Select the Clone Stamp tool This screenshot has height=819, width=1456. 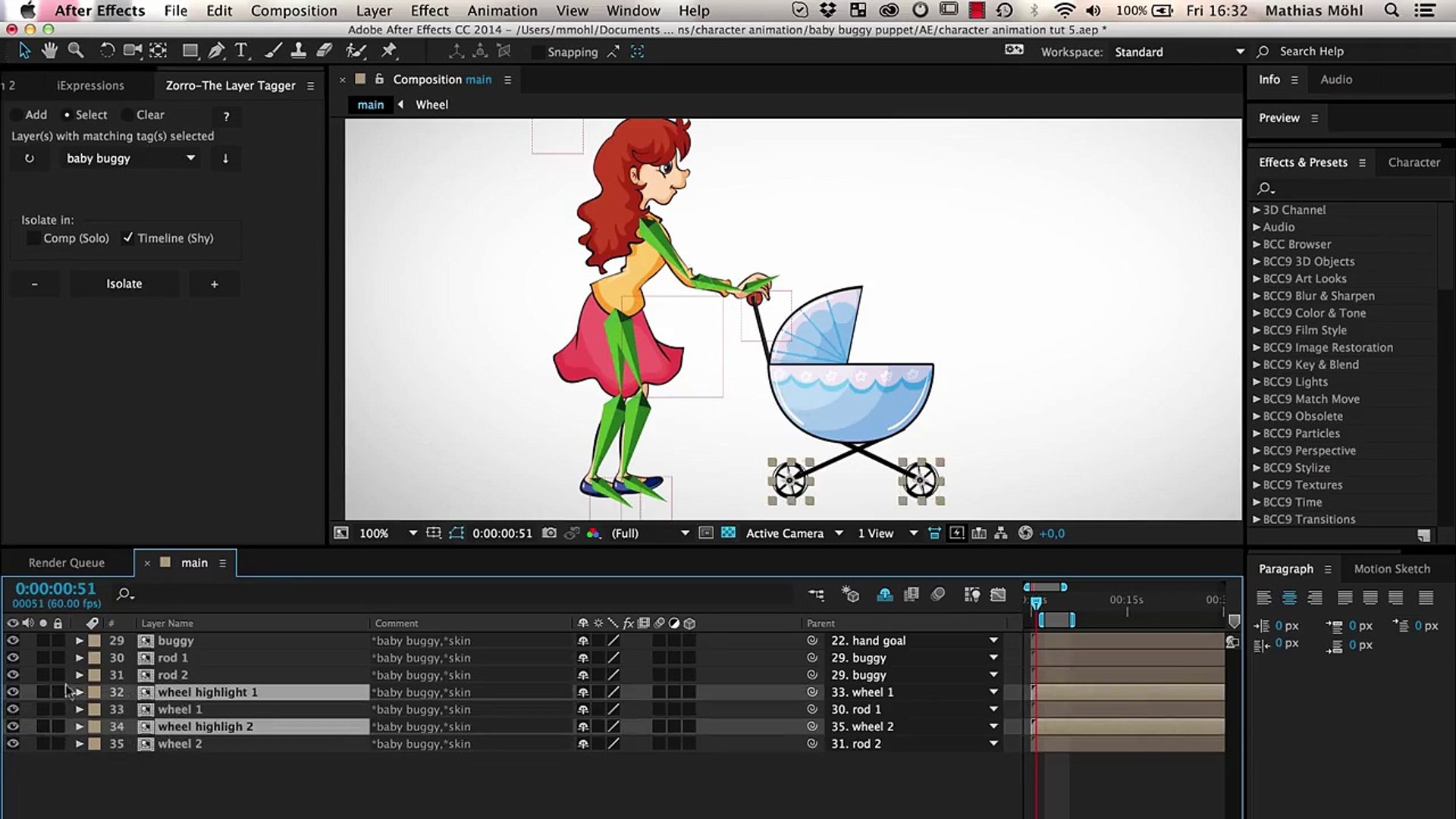pyautogui.click(x=299, y=51)
